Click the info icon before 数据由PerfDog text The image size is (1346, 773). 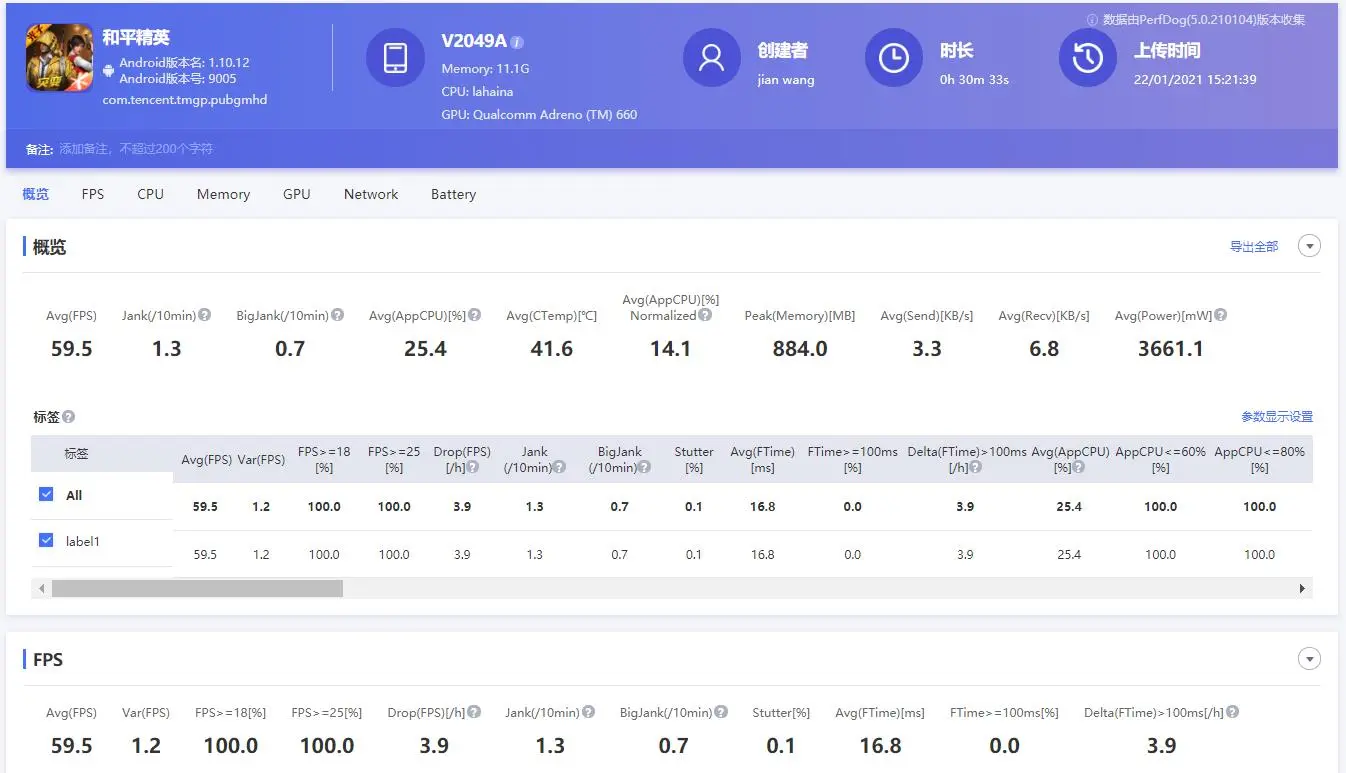click(1092, 20)
